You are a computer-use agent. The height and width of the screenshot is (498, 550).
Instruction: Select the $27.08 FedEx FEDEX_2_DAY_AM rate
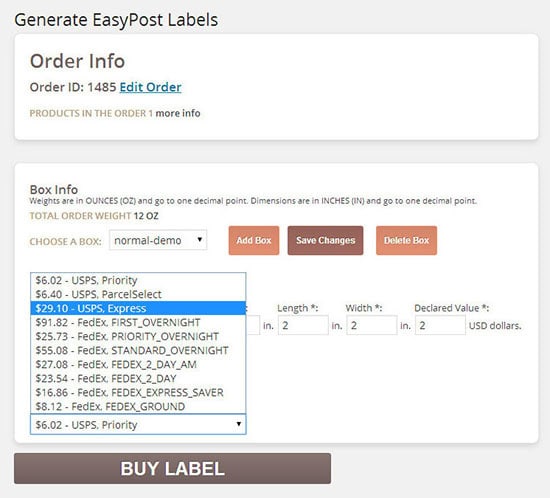click(138, 364)
